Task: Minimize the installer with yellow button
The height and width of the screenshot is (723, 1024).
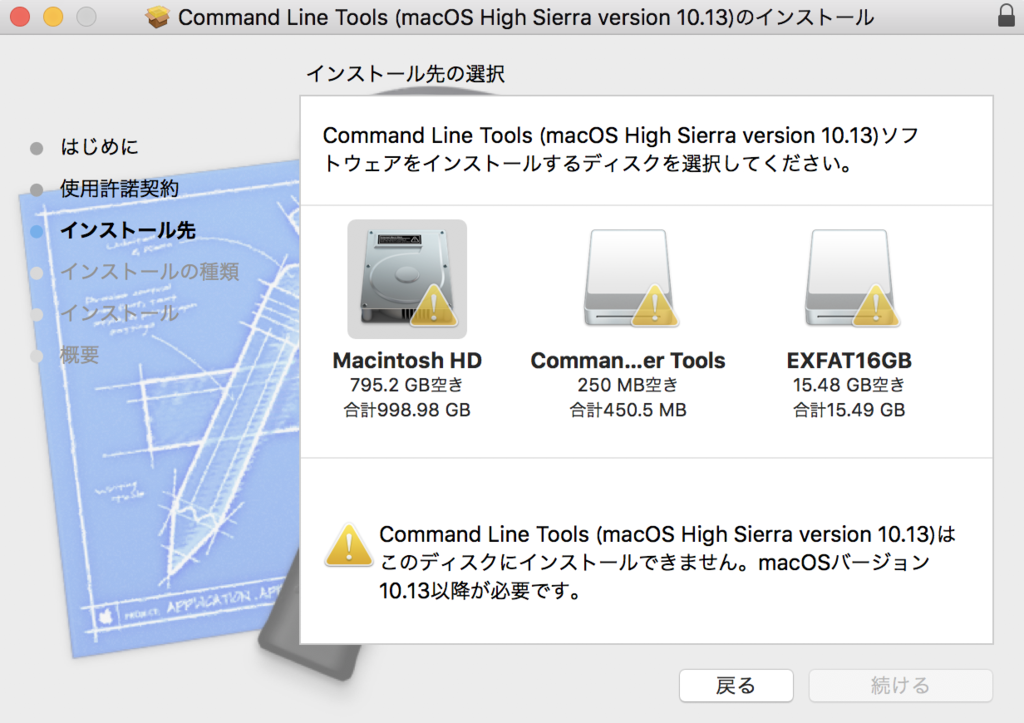Action: (x=53, y=16)
